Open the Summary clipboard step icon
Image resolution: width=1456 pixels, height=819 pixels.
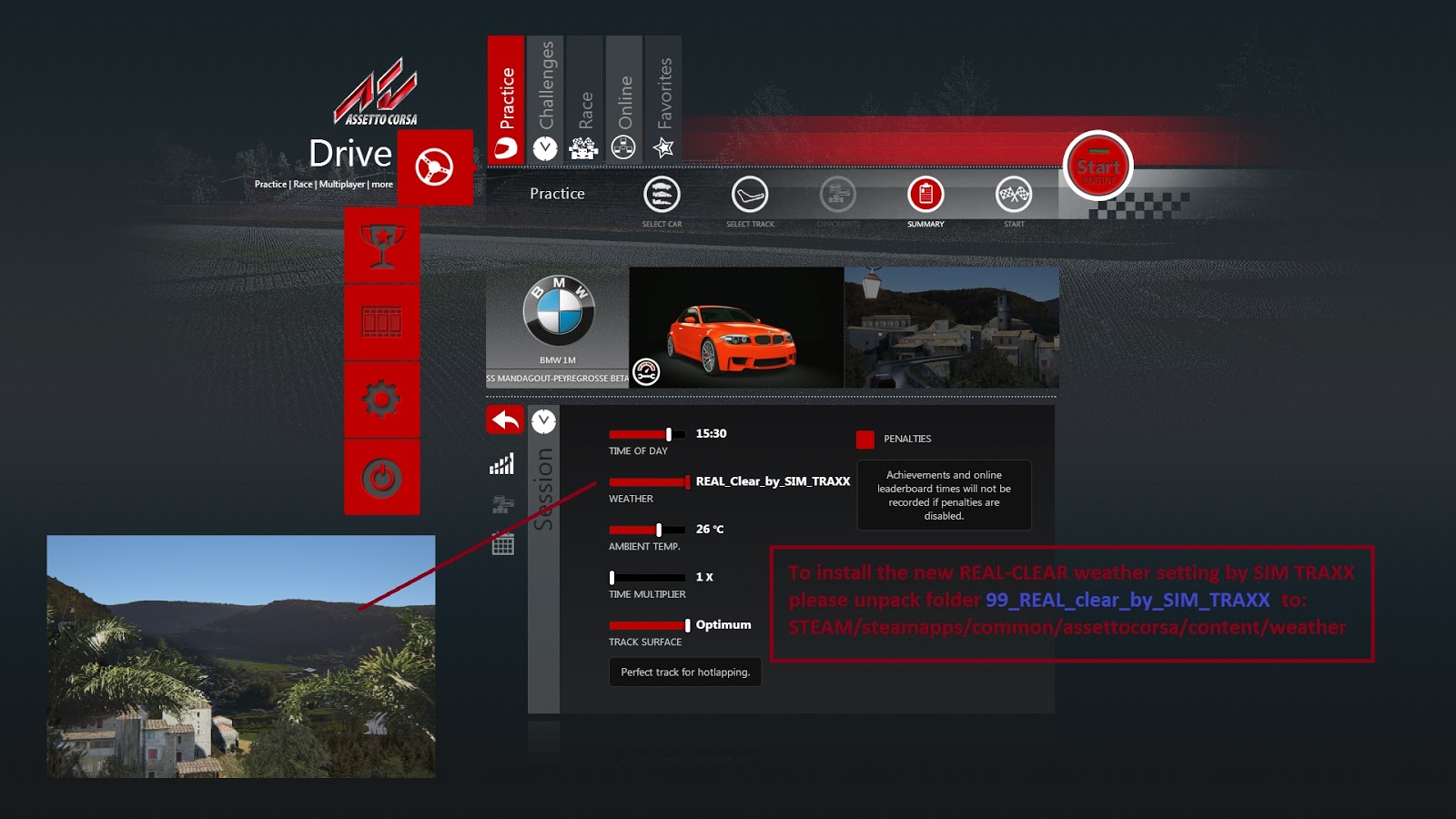coord(925,194)
